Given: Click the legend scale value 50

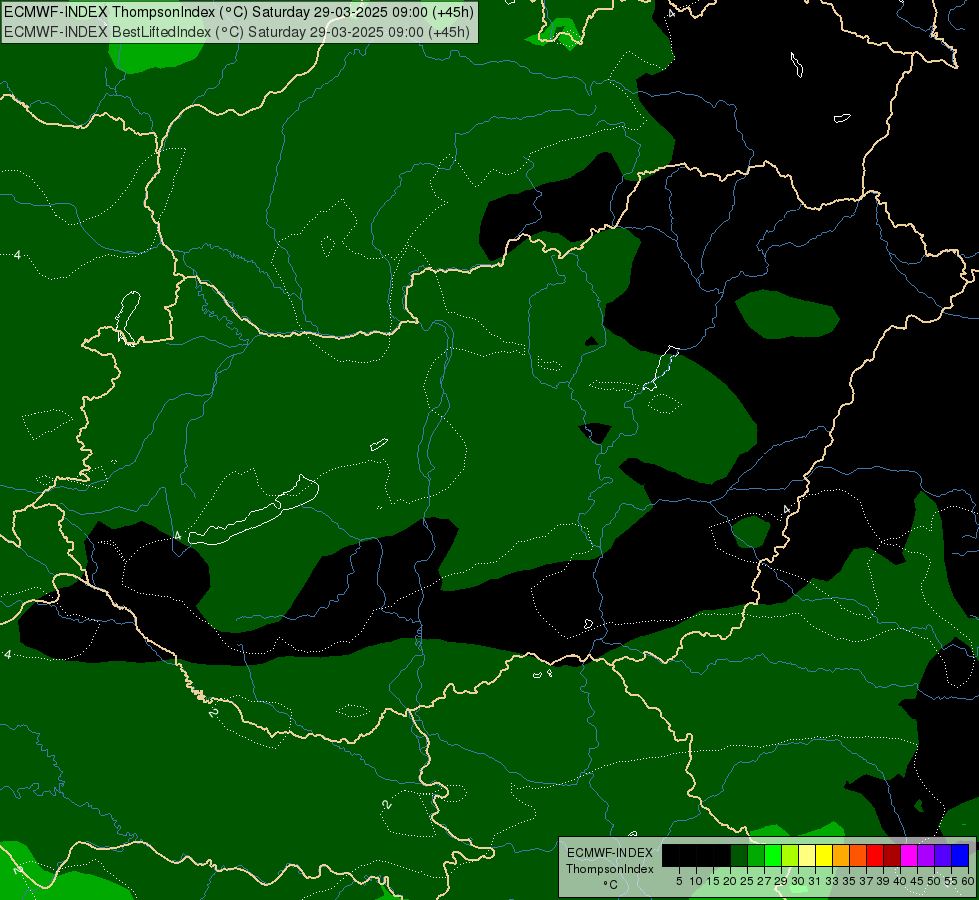Looking at the screenshot, I should pos(934,881).
